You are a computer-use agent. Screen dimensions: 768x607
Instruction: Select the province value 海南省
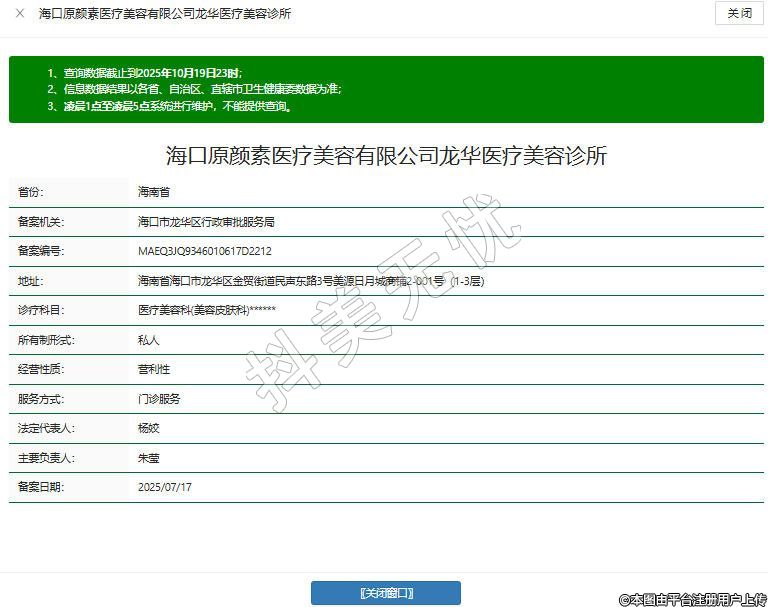[153, 192]
